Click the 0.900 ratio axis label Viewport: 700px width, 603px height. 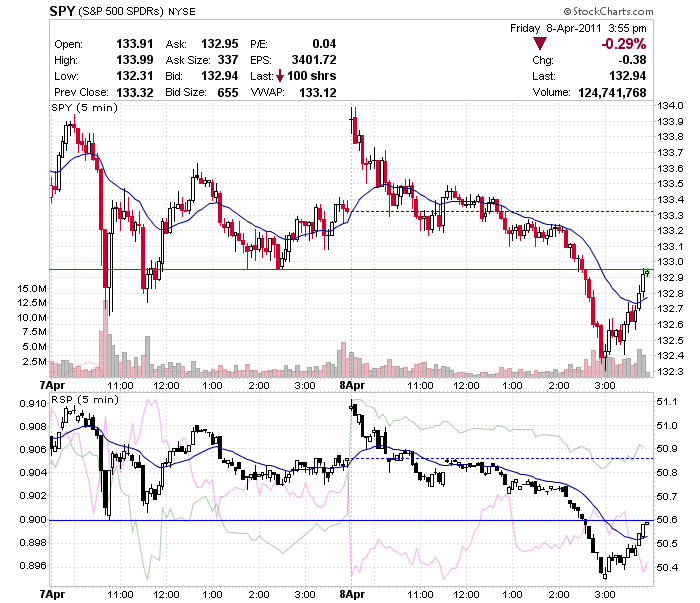33,520
